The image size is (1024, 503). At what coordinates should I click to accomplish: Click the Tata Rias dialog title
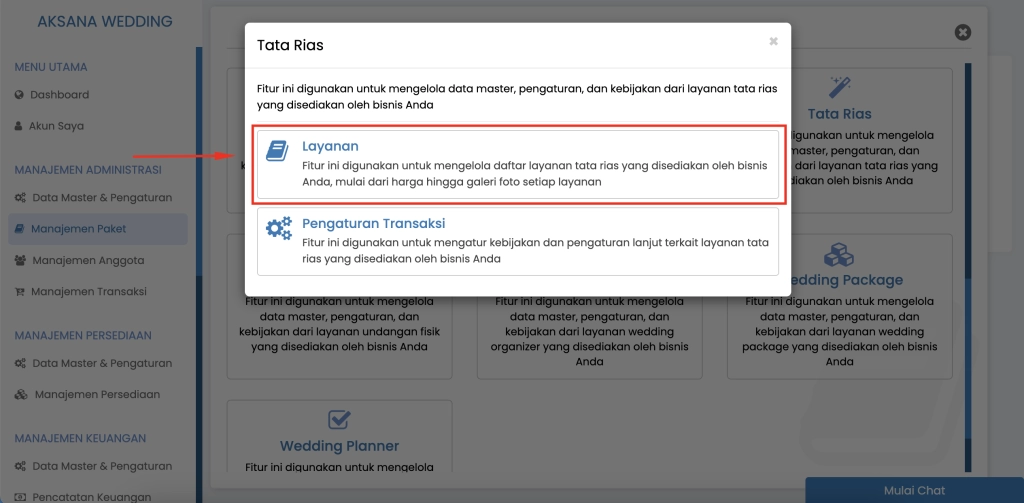[x=291, y=46]
